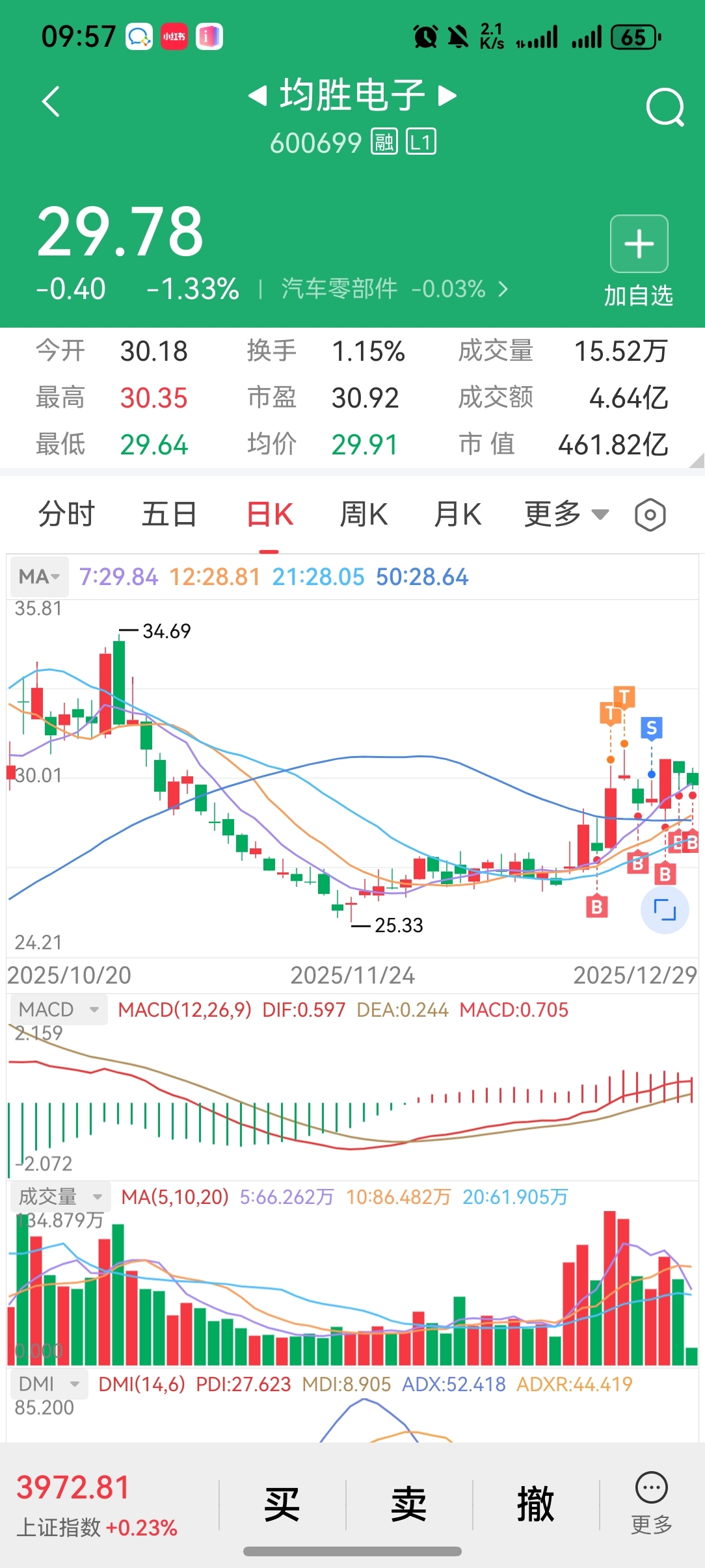Tap the 买 buy button
705x1568 pixels.
(282, 1504)
